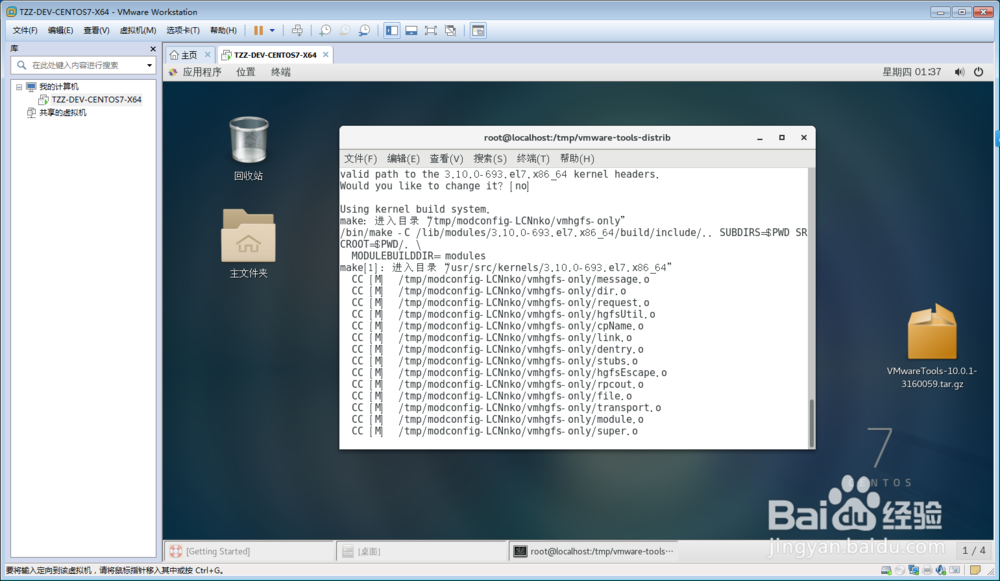Click the sound card status bar icon
The width and height of the screenshot is (1000, 581).
(941, 570)
